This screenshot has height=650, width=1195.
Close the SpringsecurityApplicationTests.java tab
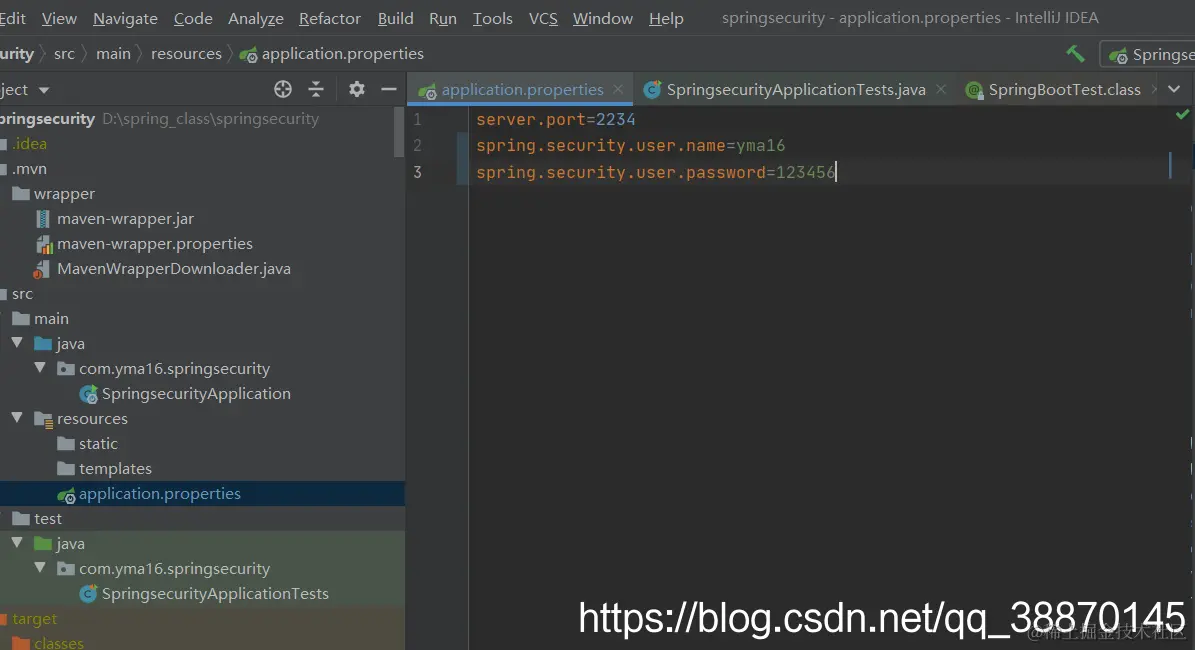(941, 89)
